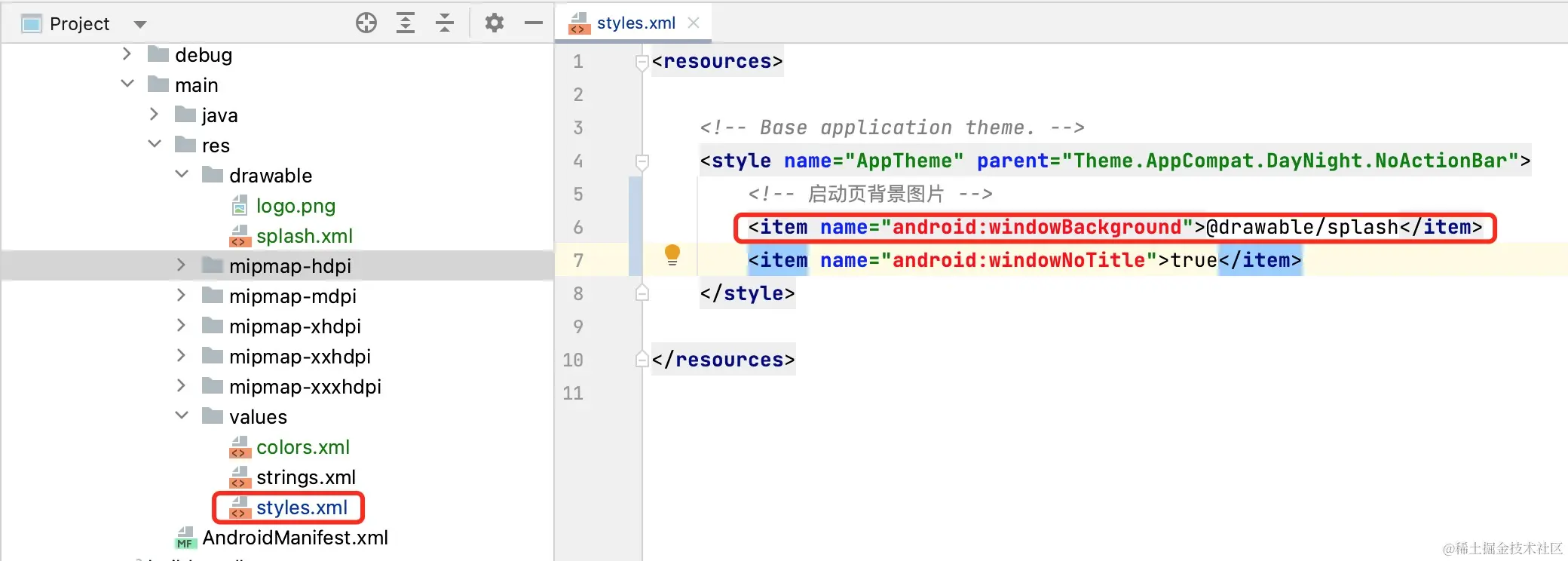This screenshot has height=561, width=1568.
Task: Open Project panel settings gear
Action: tap(495, 23)
